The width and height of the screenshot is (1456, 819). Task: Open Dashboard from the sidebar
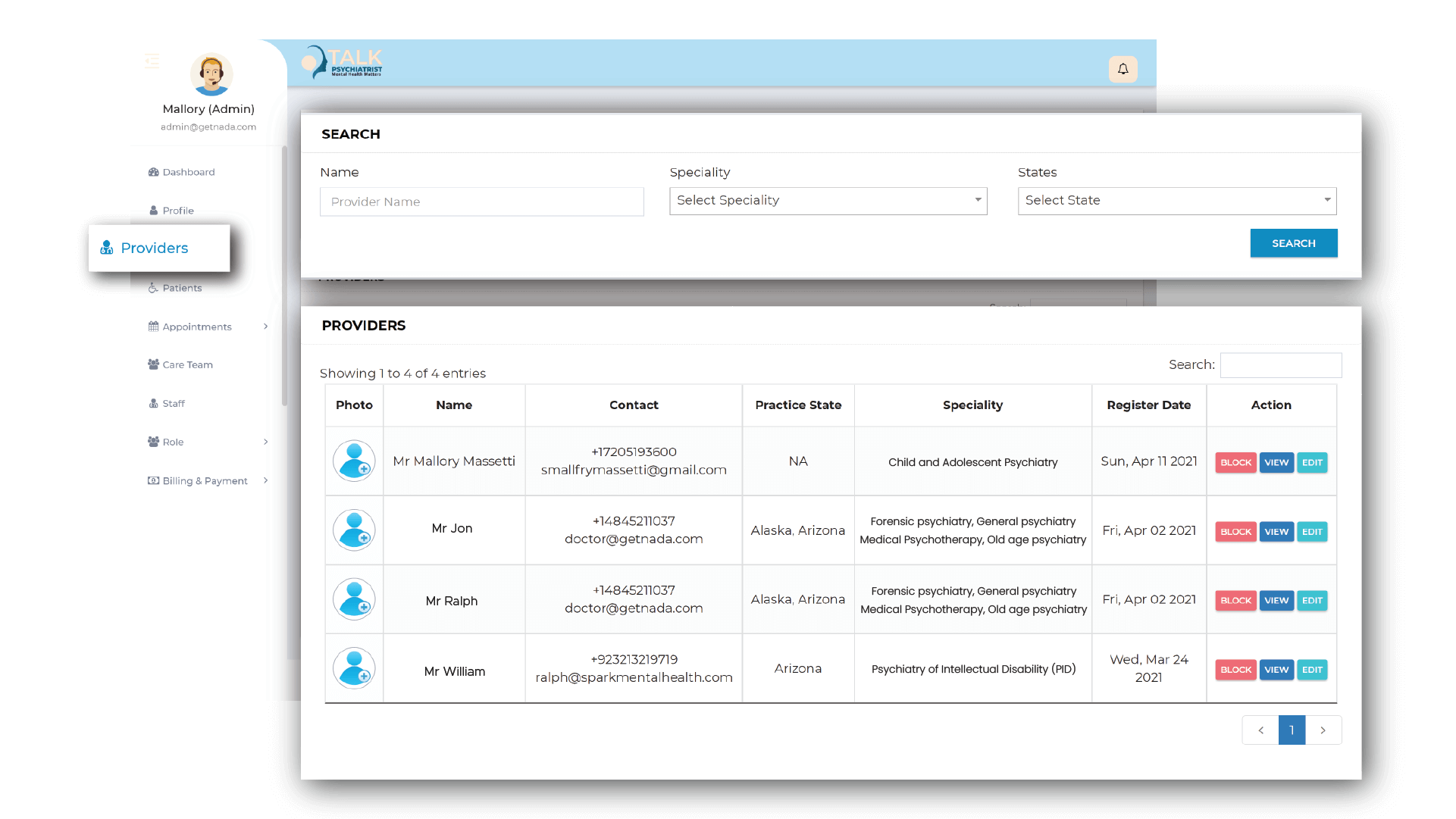[188, 172]
